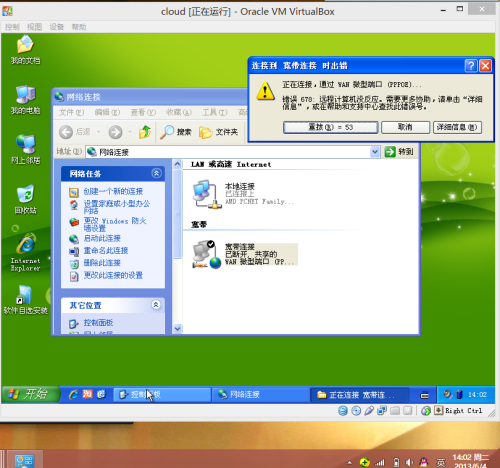Image resolution: width=500 pixels, height=468 pixels.
Task: Click Create a new connection link
Action: [x=113, y=191]
